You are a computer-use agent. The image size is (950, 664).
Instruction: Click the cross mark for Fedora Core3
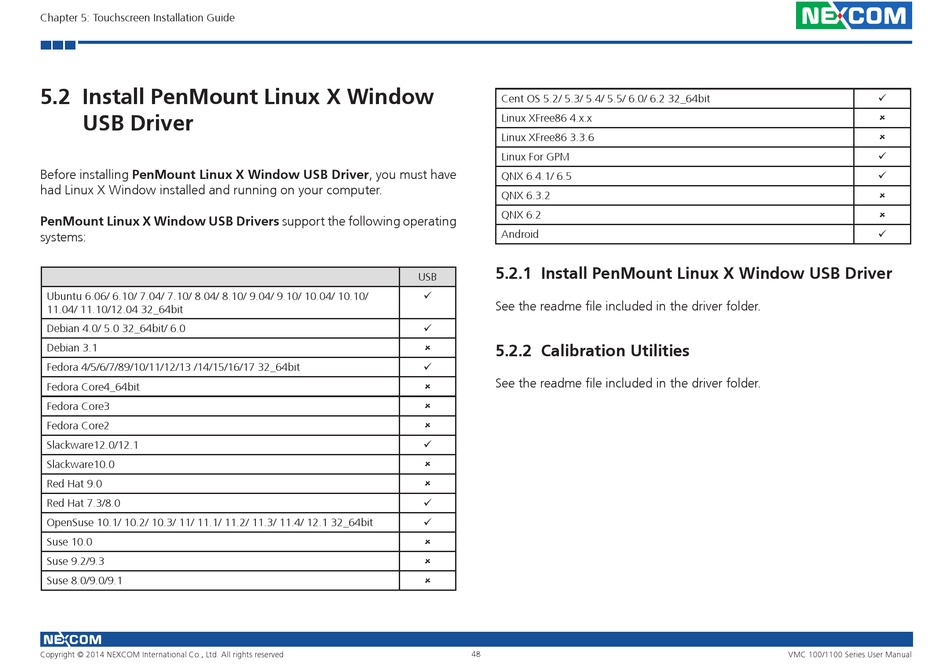point(427,406)
